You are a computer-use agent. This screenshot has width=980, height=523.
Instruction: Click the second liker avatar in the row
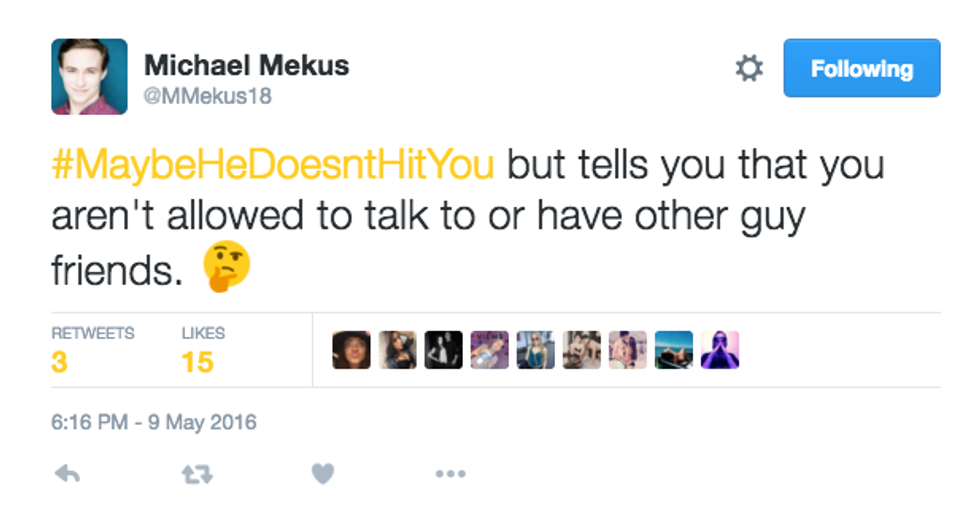(x=398, y=350)
